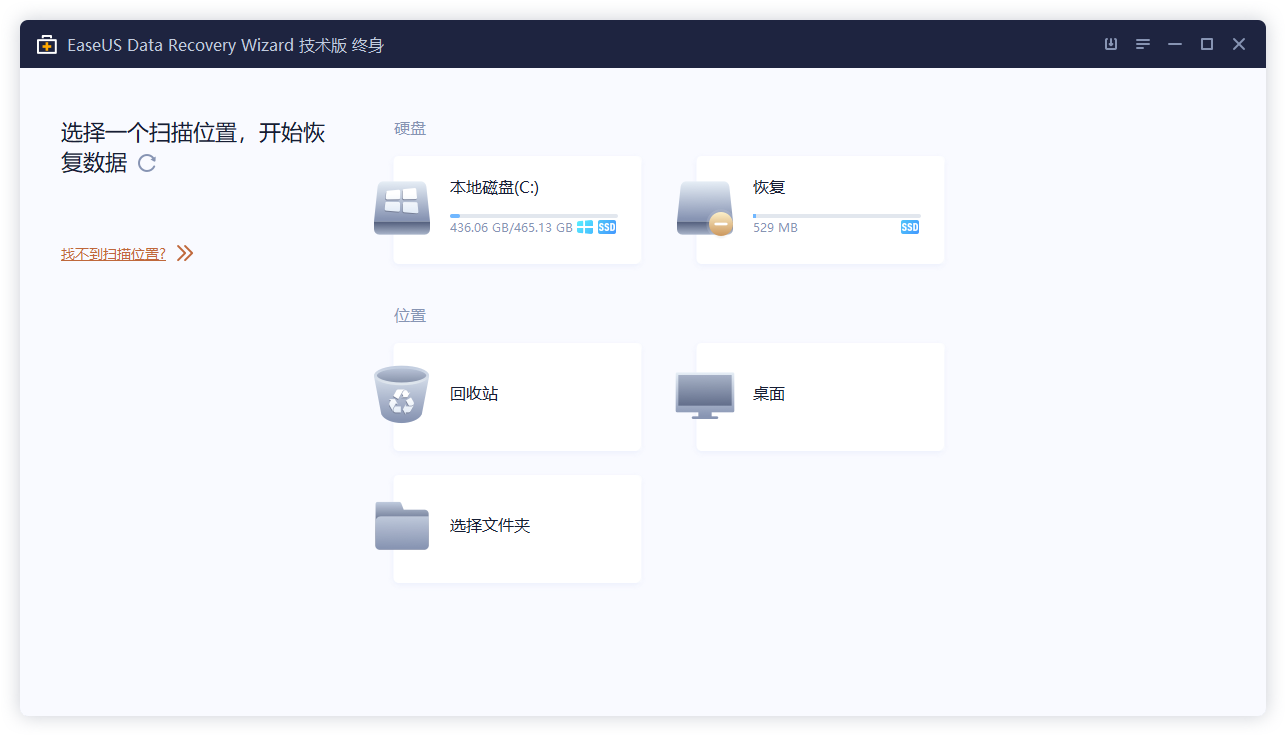Expand the double-chevron next to missing location link
The height and width of the screenshot is (736, 1286).
pos(184,253)
